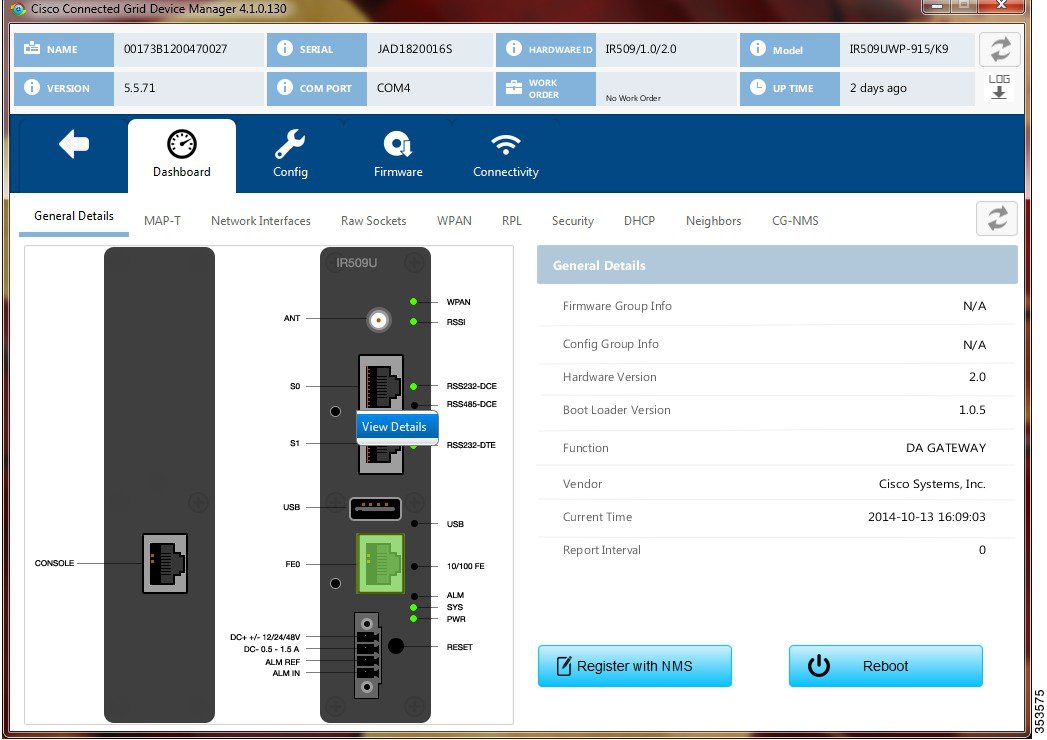This screenshot has height=740, width=1047.
Task: Click the RSSI status LED
Action: click(413, 322)
